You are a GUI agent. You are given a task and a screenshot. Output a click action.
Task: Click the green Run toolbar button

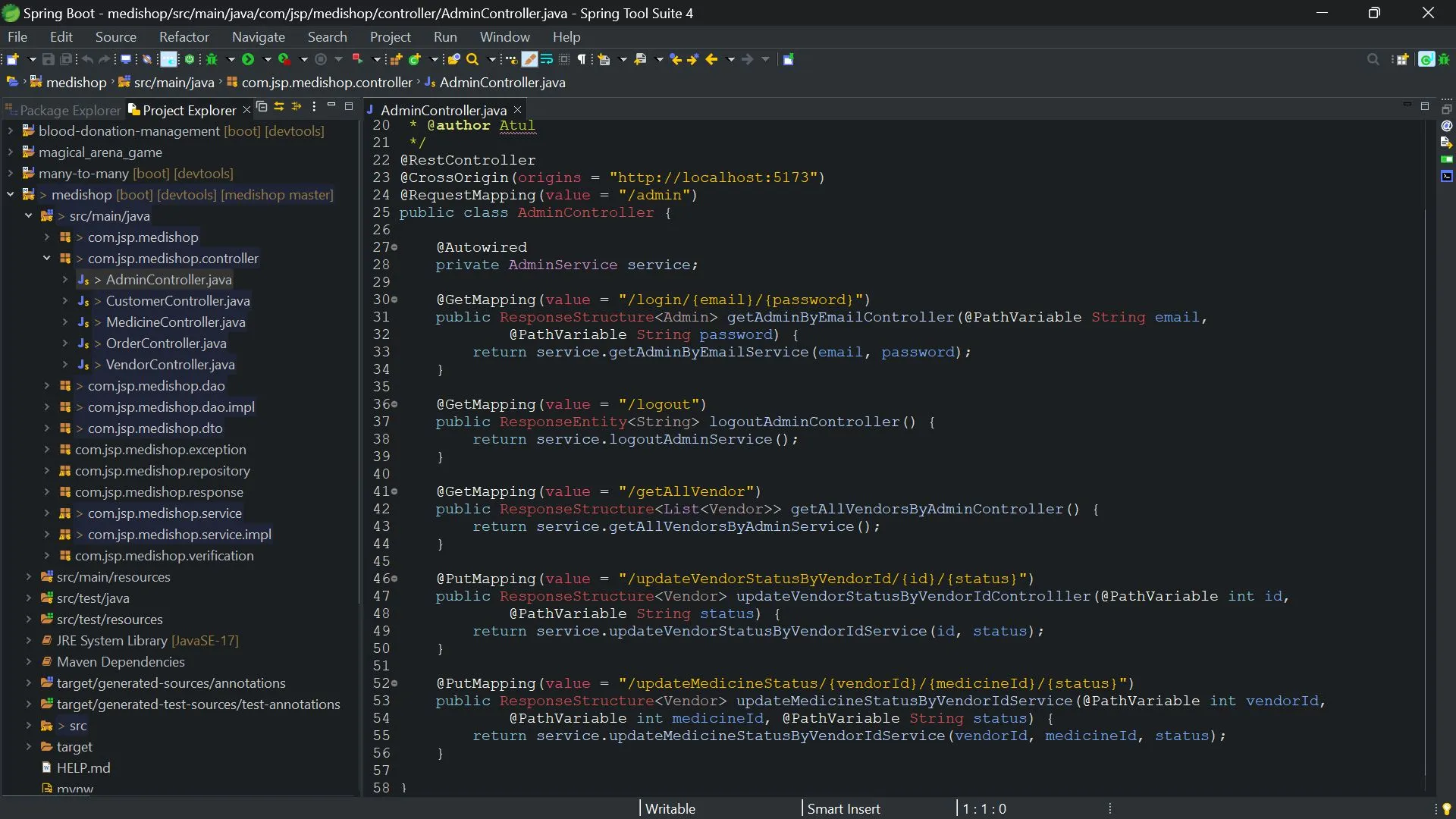[x=248, y=59]
